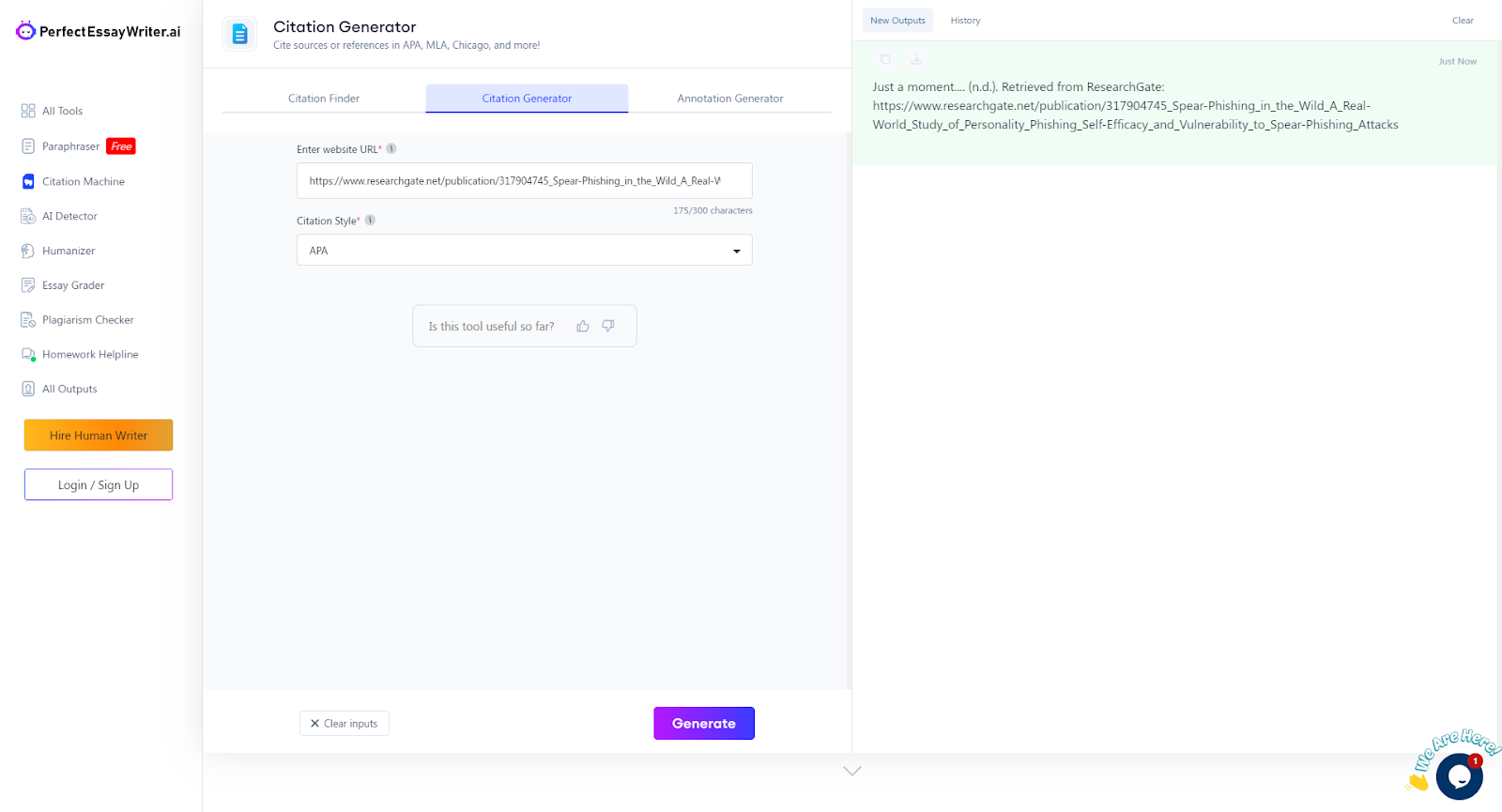Switch to the History tab
This screenshot has height=812, width=1502.
965,21
